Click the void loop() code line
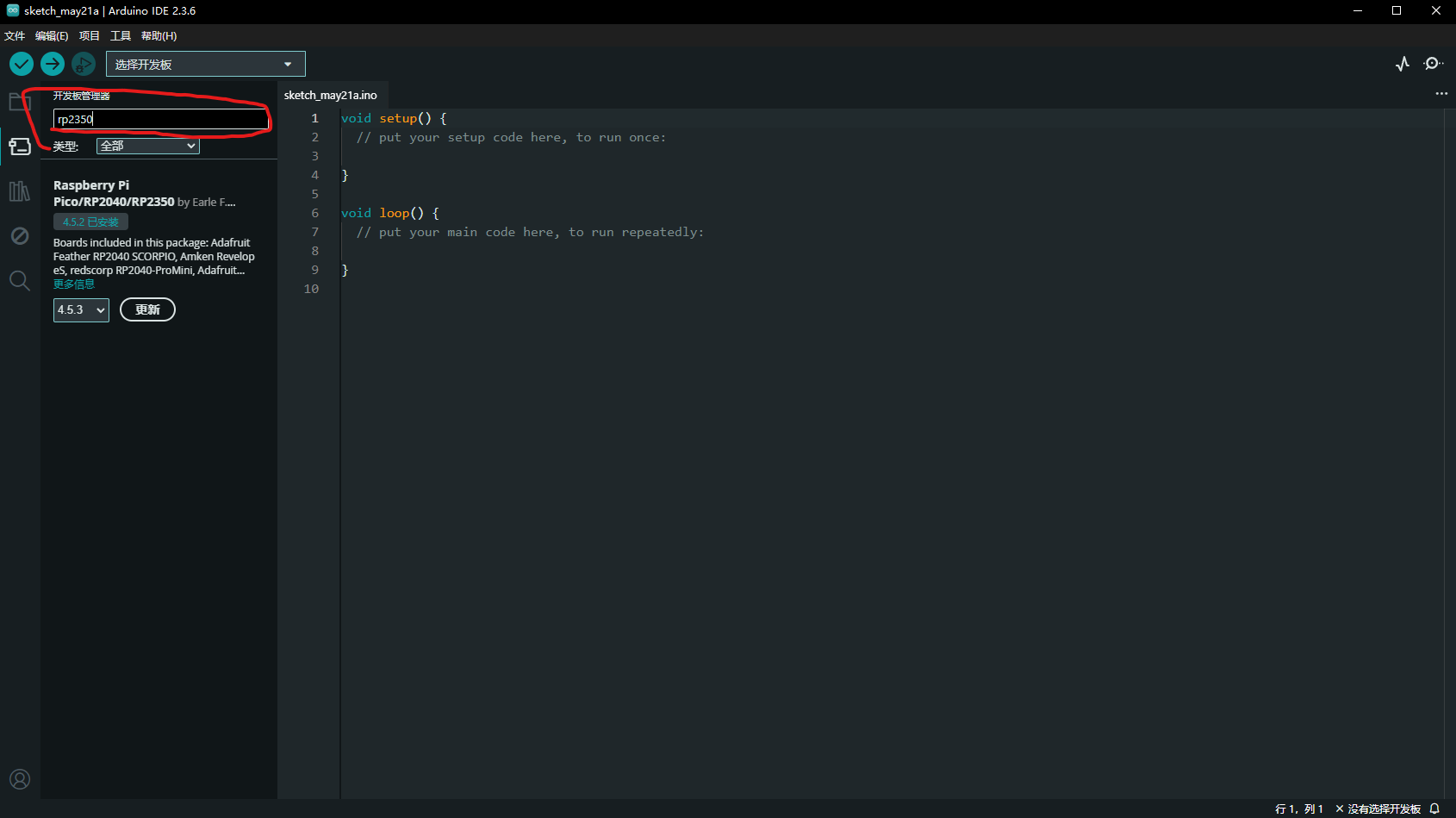Viewport: 1456px width, 818px height. pos(390,213)
